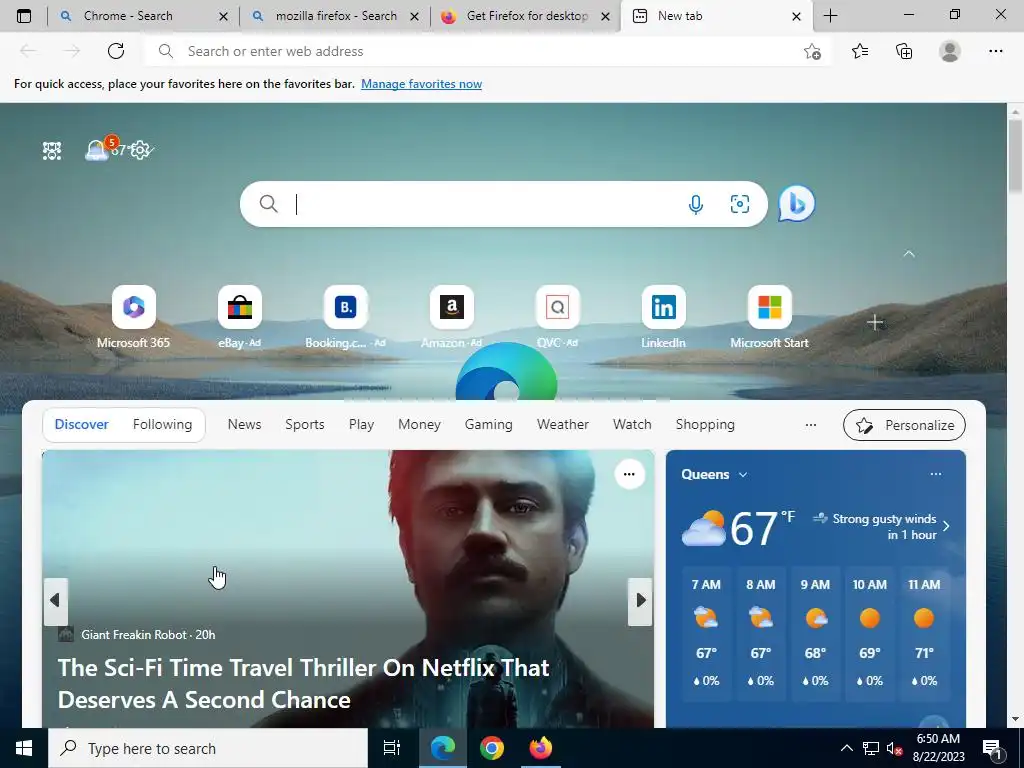This screenshot has width=1024, height=768.
Task: Open Booking.com quick link tile
Action: 345,317
